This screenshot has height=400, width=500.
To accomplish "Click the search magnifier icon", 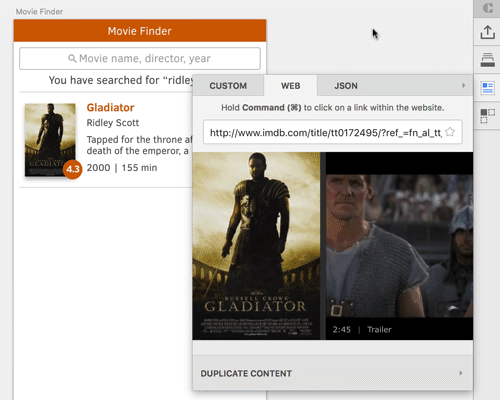I will (x=72, y=59).
